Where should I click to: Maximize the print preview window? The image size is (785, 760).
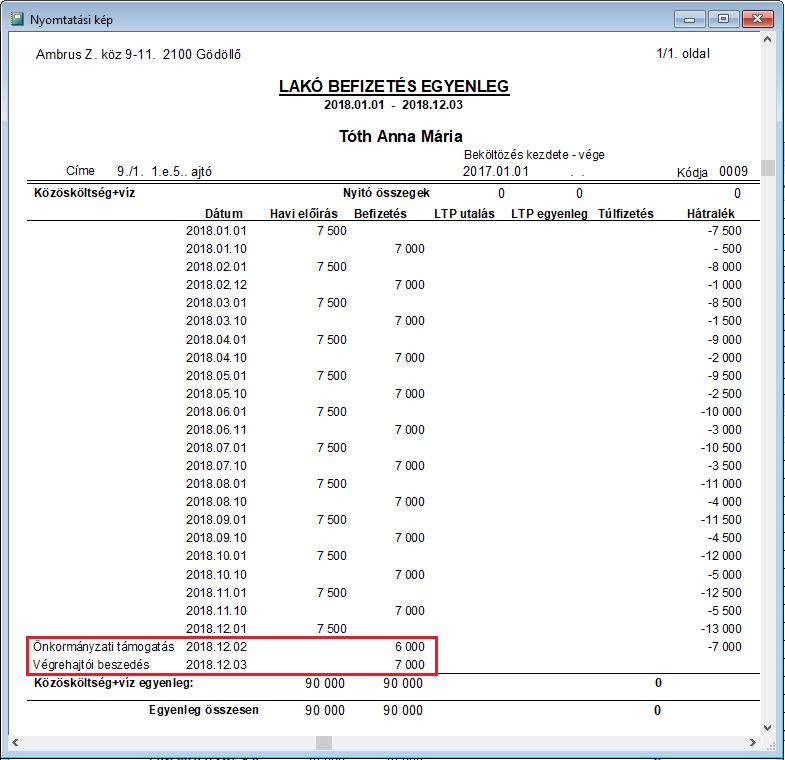(722, 18)
